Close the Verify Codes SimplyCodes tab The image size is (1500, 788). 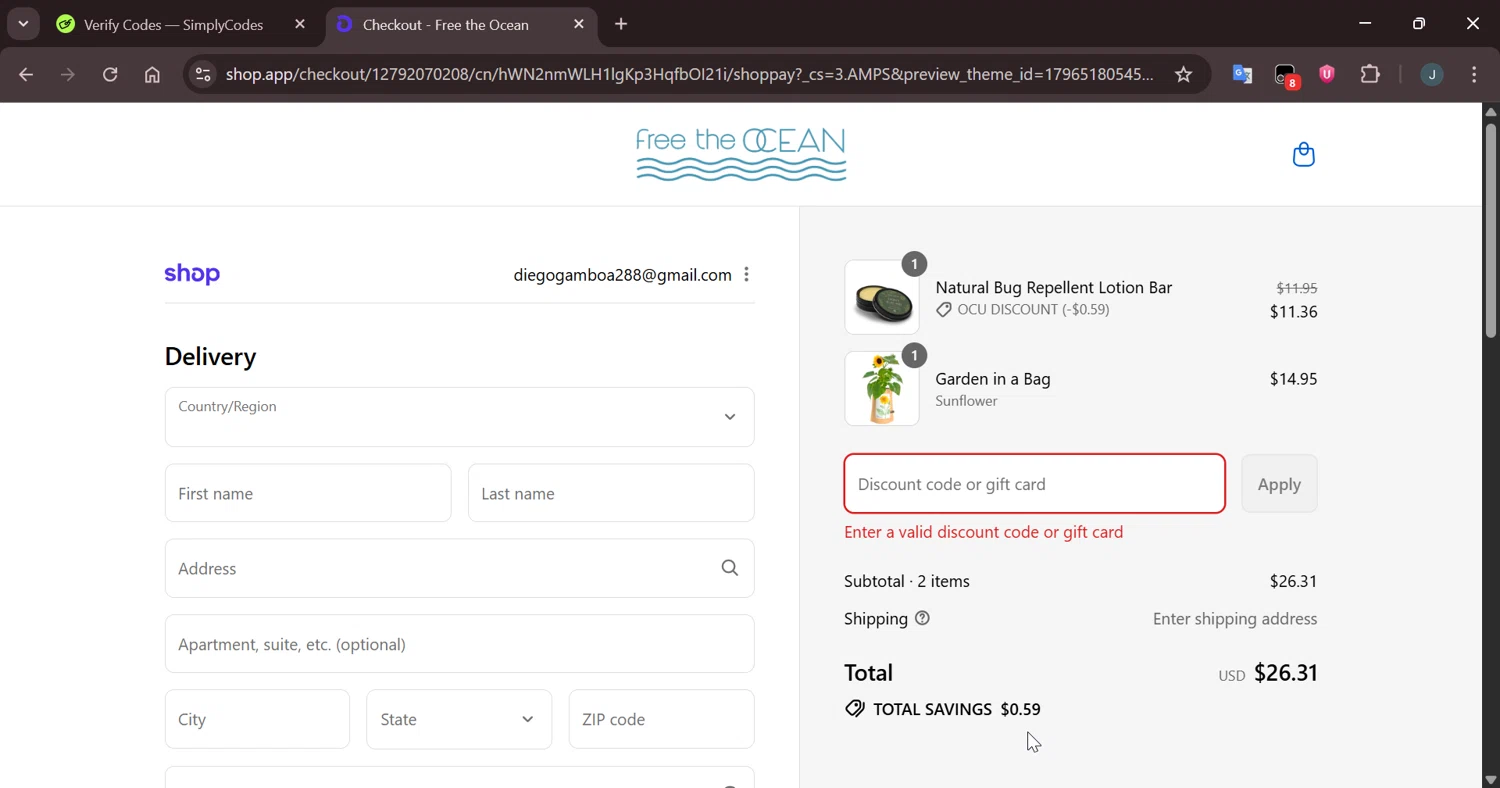pyautogui.click(x=300, y=24)
